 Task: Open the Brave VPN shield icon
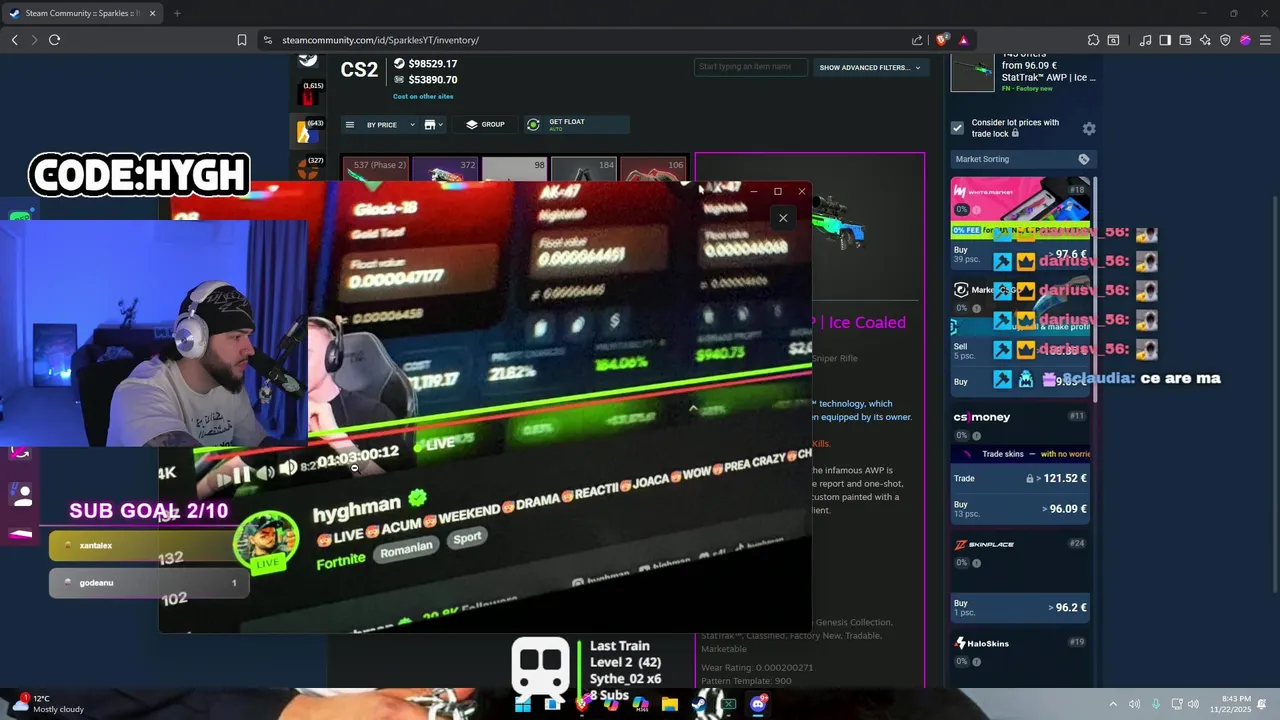1225,40
